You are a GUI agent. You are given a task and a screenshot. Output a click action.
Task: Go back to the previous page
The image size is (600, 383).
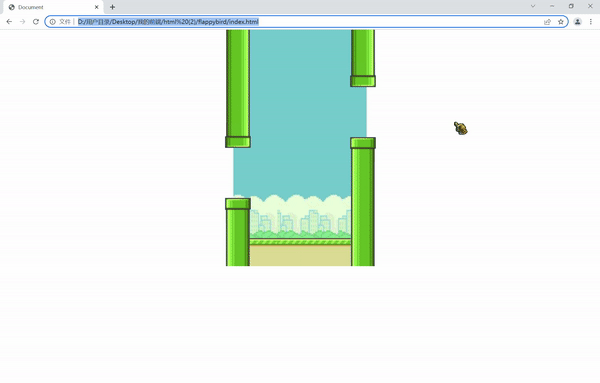[x=9, y=22]
